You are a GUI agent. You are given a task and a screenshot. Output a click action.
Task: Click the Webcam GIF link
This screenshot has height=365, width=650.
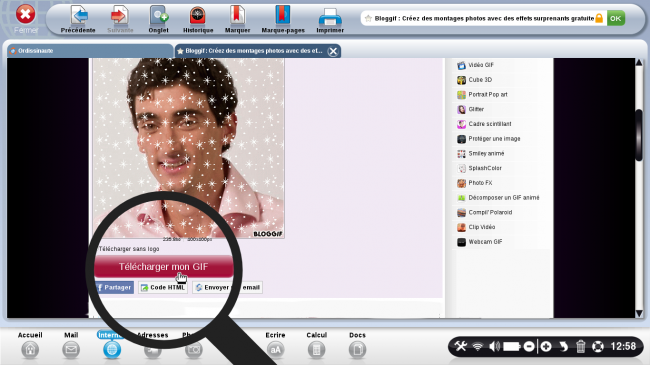485,242
